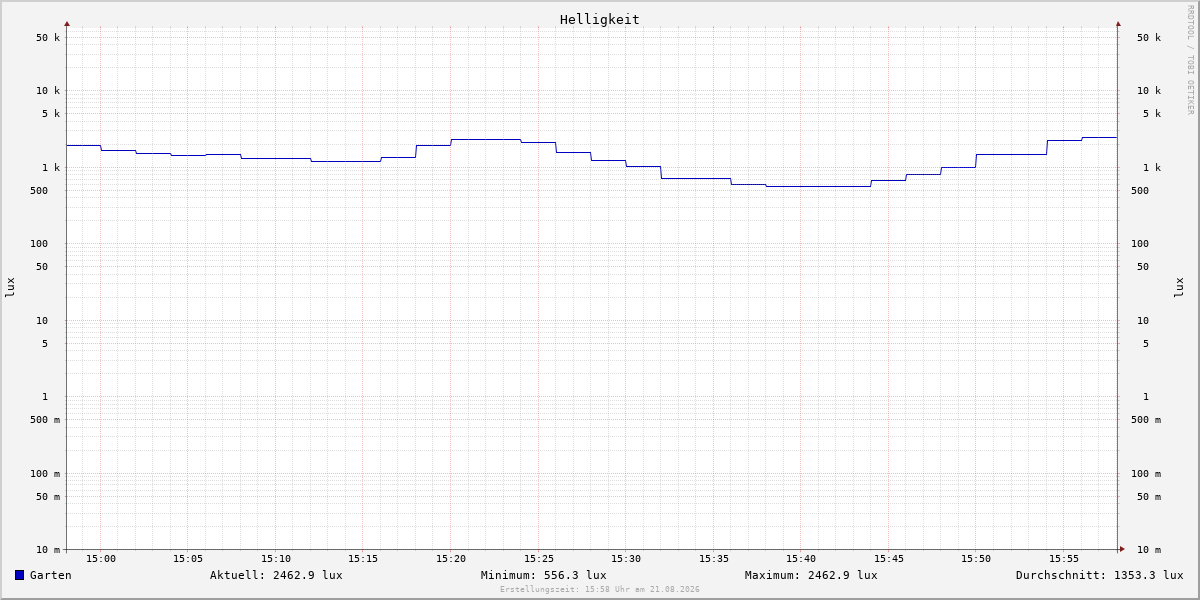The height and width of the screenshot is (600, 1200).
Task: Select the 15:45 time axis label
Action: (x=889, y=559)
